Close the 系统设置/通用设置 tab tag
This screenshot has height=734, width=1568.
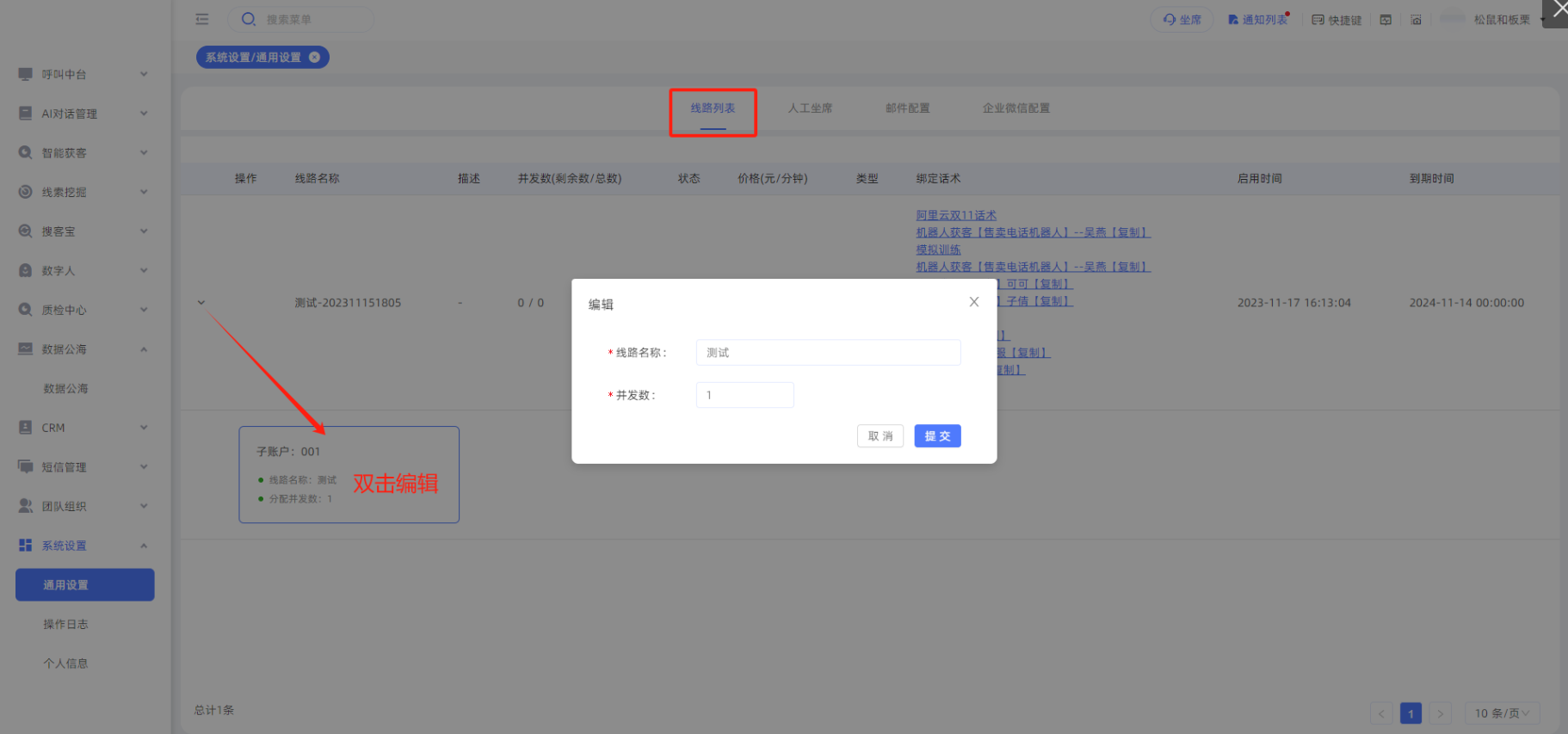pos(314,57)
